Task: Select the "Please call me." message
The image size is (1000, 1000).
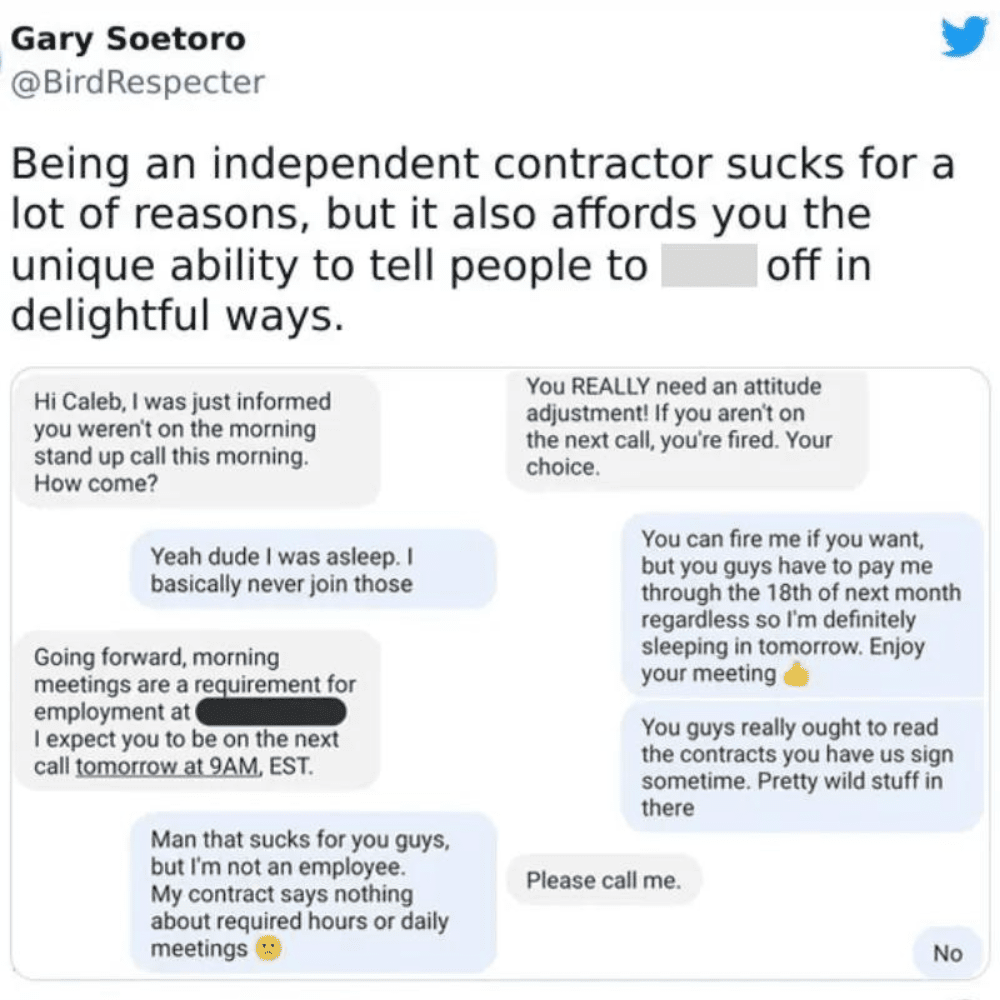Action: click(604, 881)
